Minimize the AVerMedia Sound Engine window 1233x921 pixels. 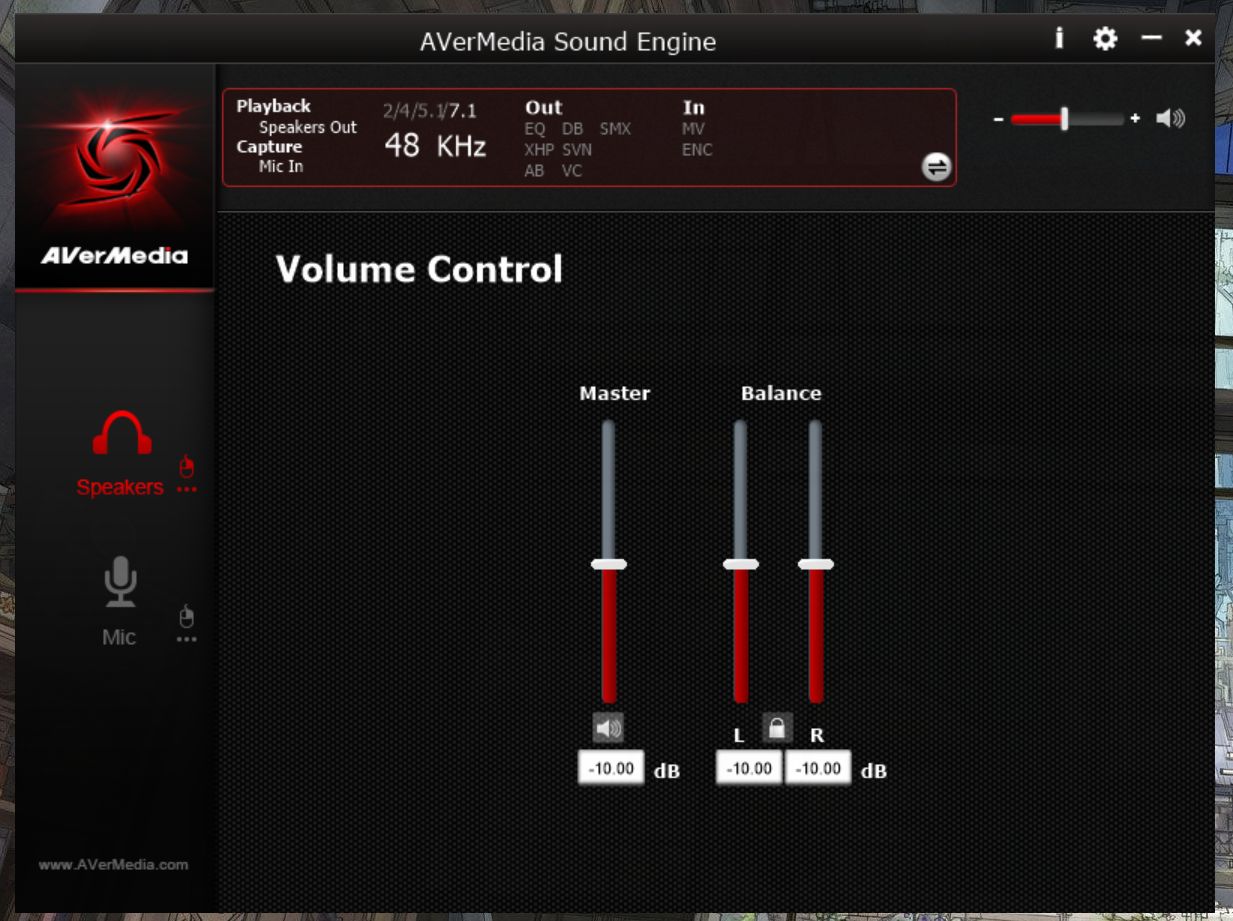click(1152, 38)
